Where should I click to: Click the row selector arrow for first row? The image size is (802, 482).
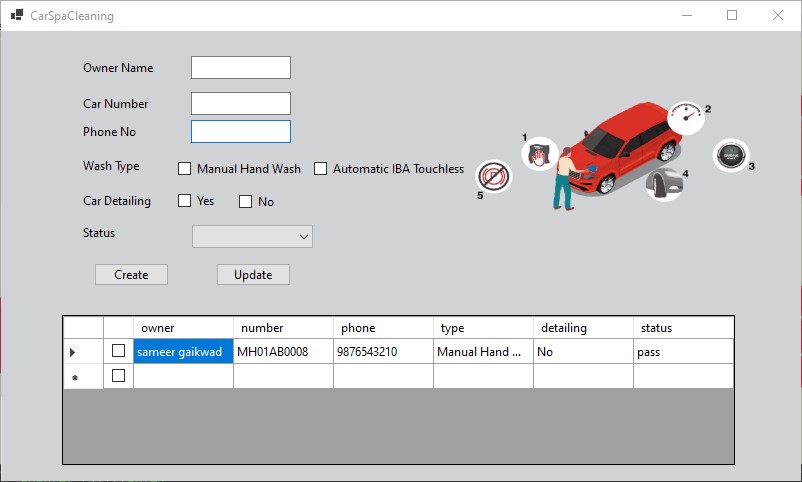pyautogui.click(x=73, y=352)
